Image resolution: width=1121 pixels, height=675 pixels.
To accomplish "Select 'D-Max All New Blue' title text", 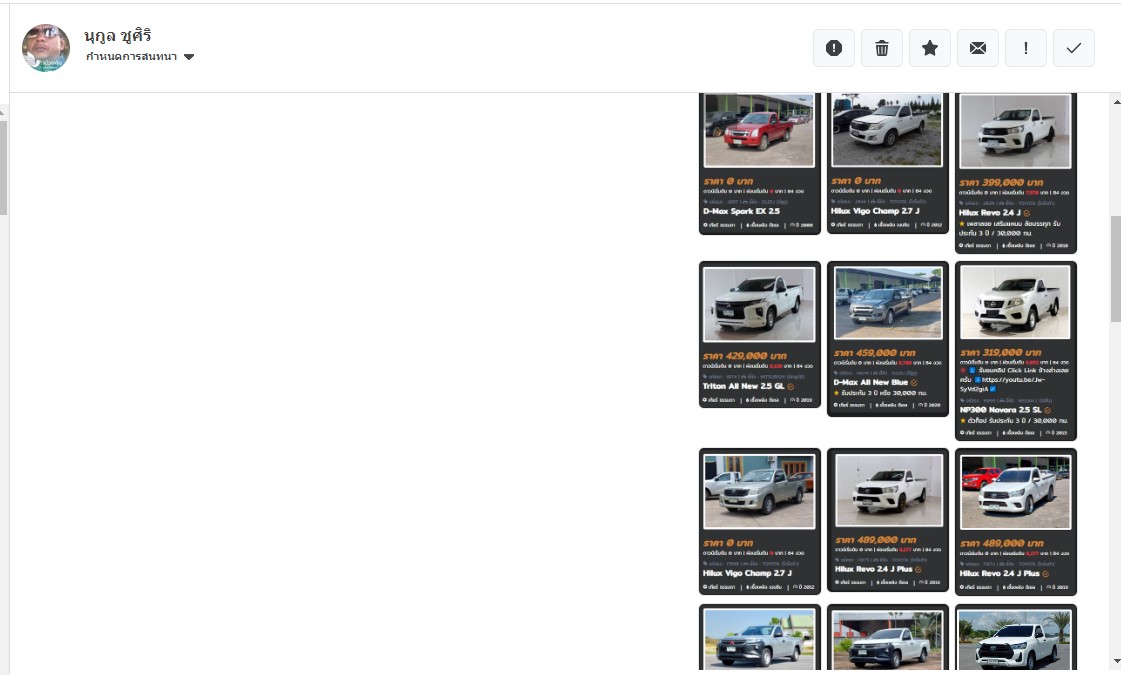I will pos(870,383).
